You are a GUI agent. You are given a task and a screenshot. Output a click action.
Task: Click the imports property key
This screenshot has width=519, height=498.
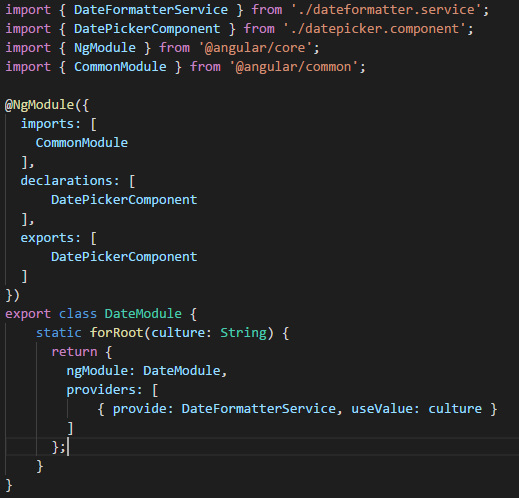point(47,124)
